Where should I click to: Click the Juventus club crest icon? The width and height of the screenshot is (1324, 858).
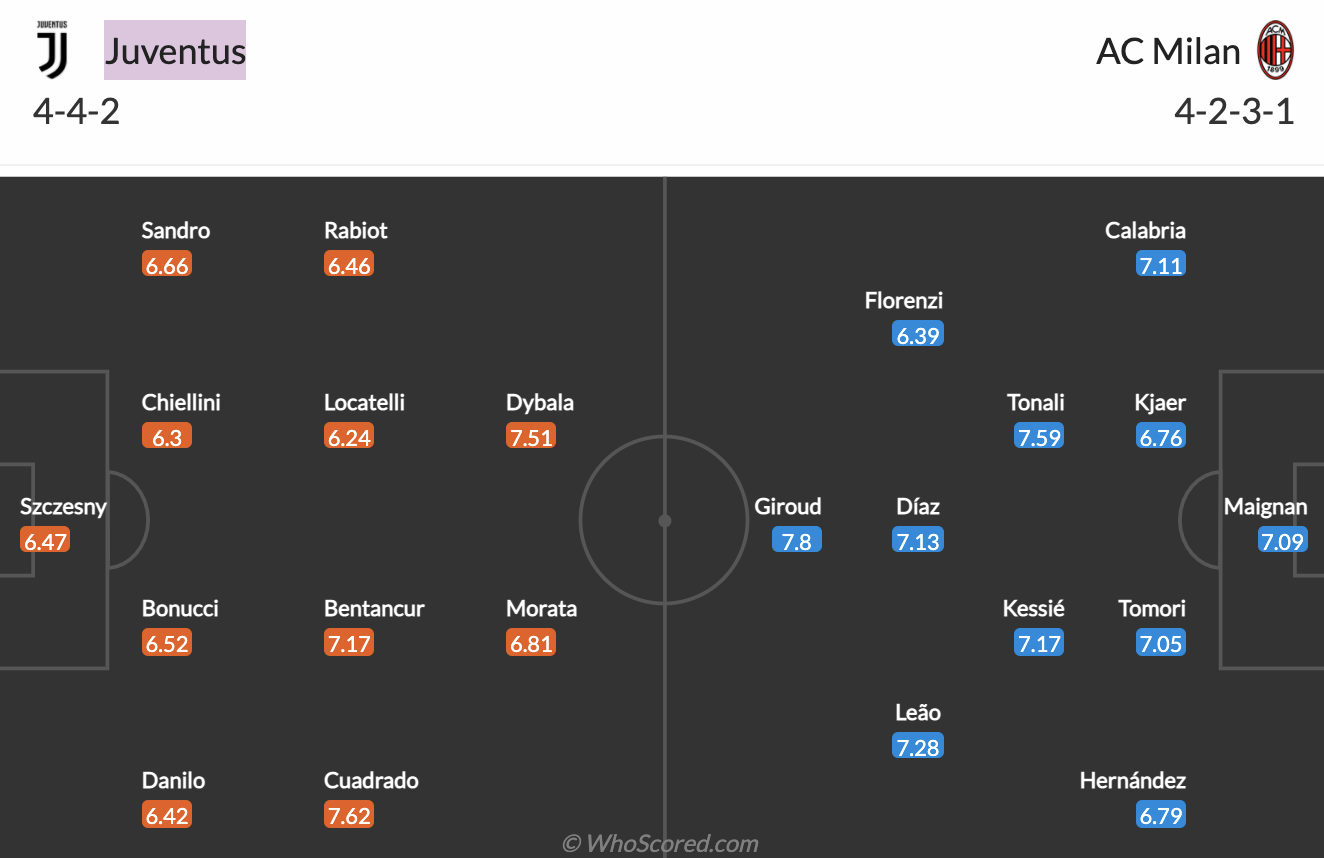coord(52,50)
